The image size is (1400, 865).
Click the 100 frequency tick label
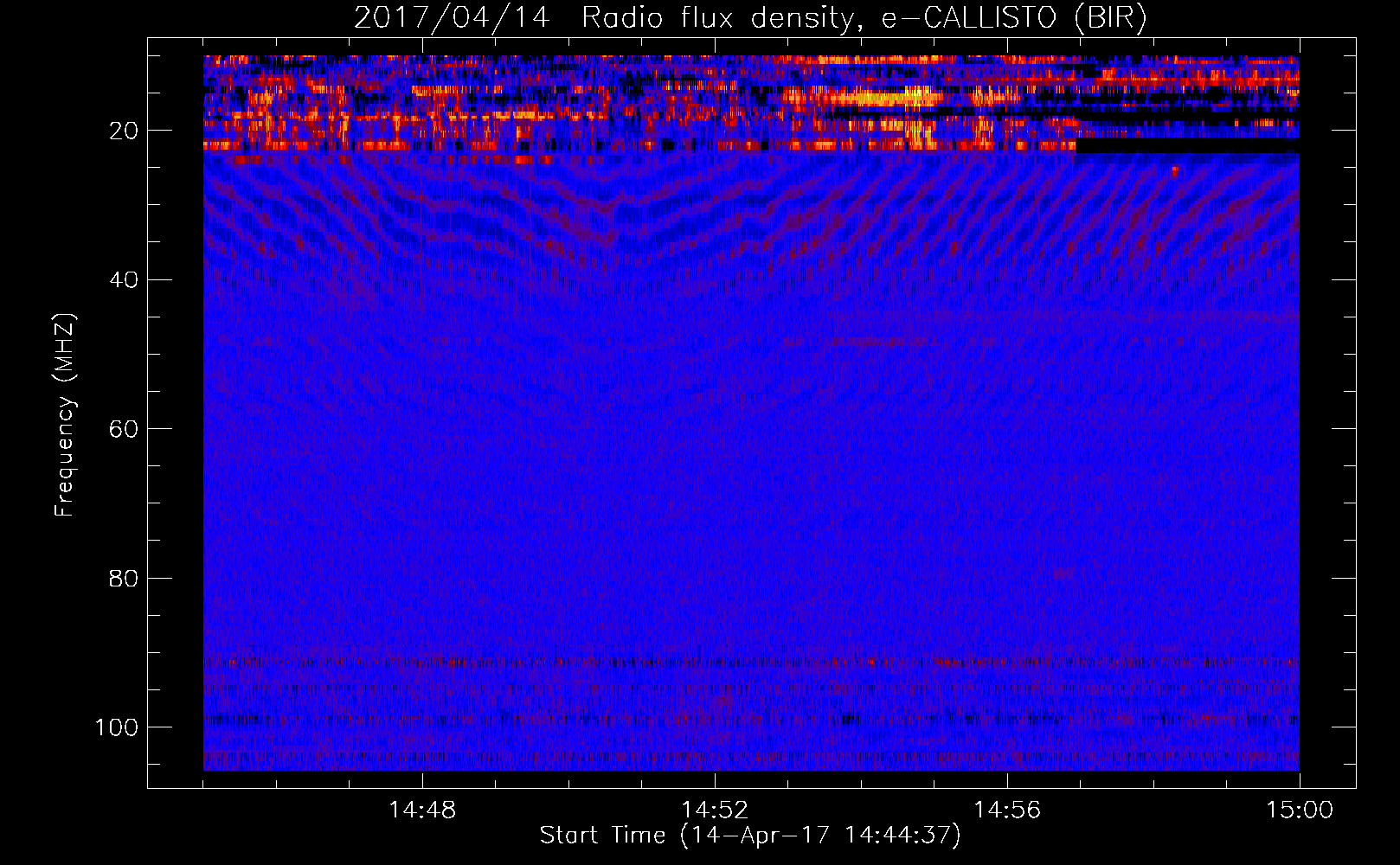click(117, 727)
